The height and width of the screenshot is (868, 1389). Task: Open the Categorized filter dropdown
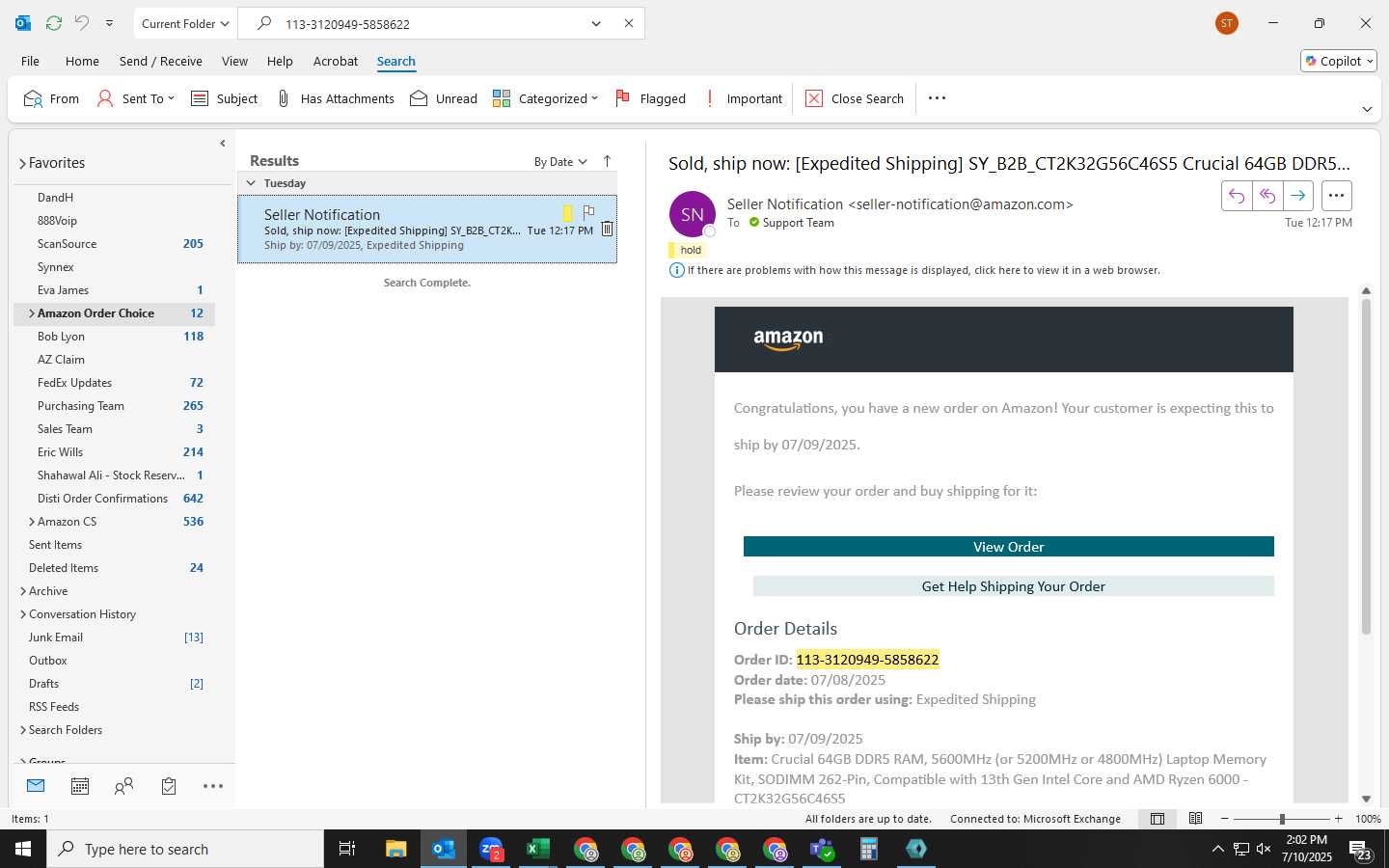(x=545, y=98)
